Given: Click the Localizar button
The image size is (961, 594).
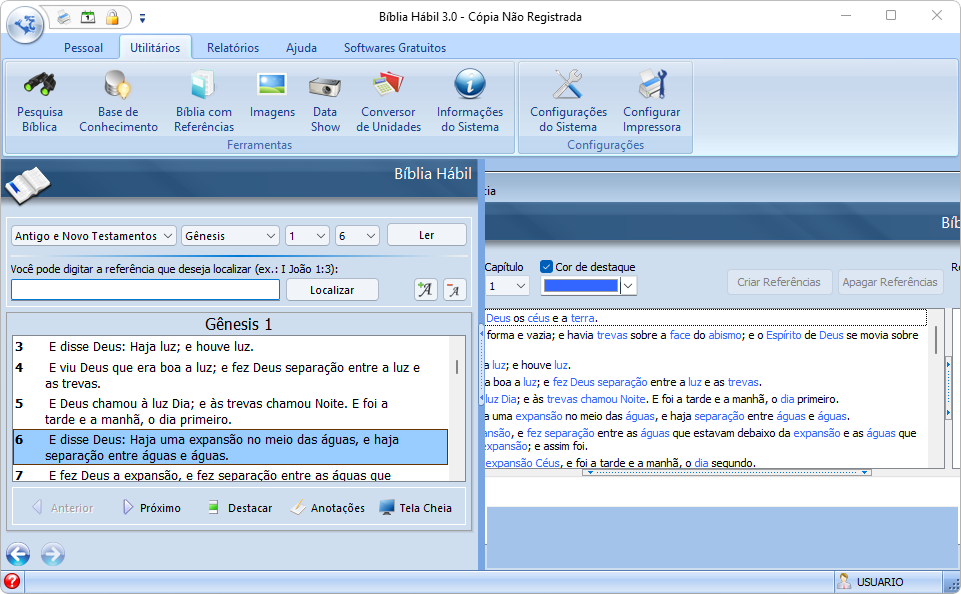Looking at the screenshot, I should pyautogui.click(x=332, y=290).
